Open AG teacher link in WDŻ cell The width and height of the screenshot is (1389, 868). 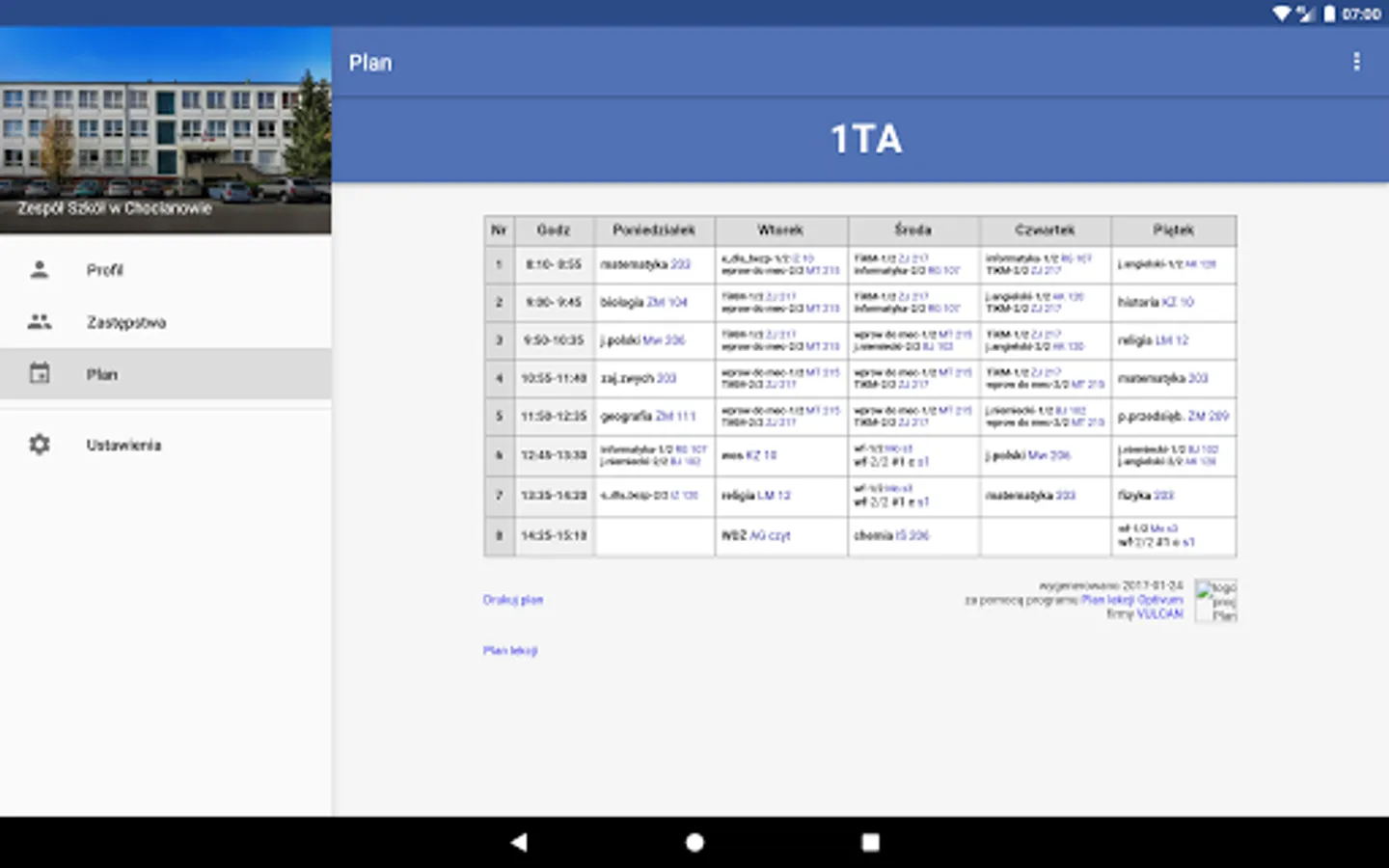[758, 535]
